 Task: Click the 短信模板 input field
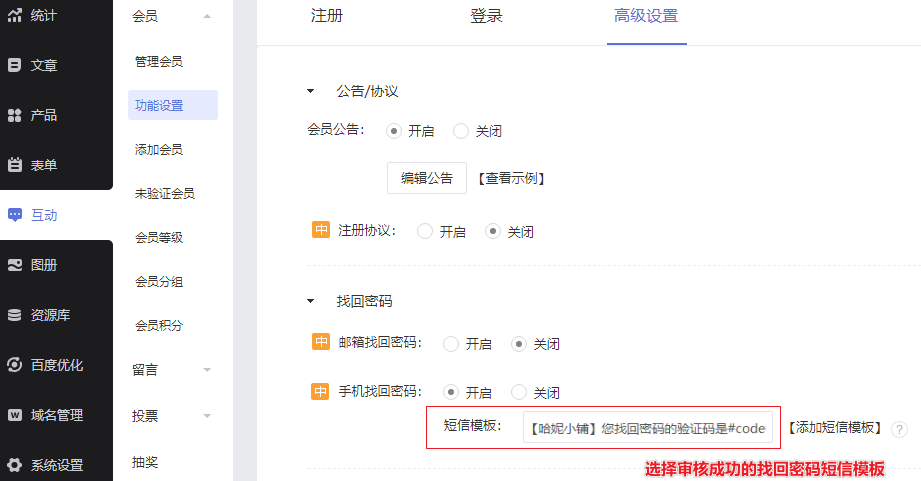tap(647, 428)
